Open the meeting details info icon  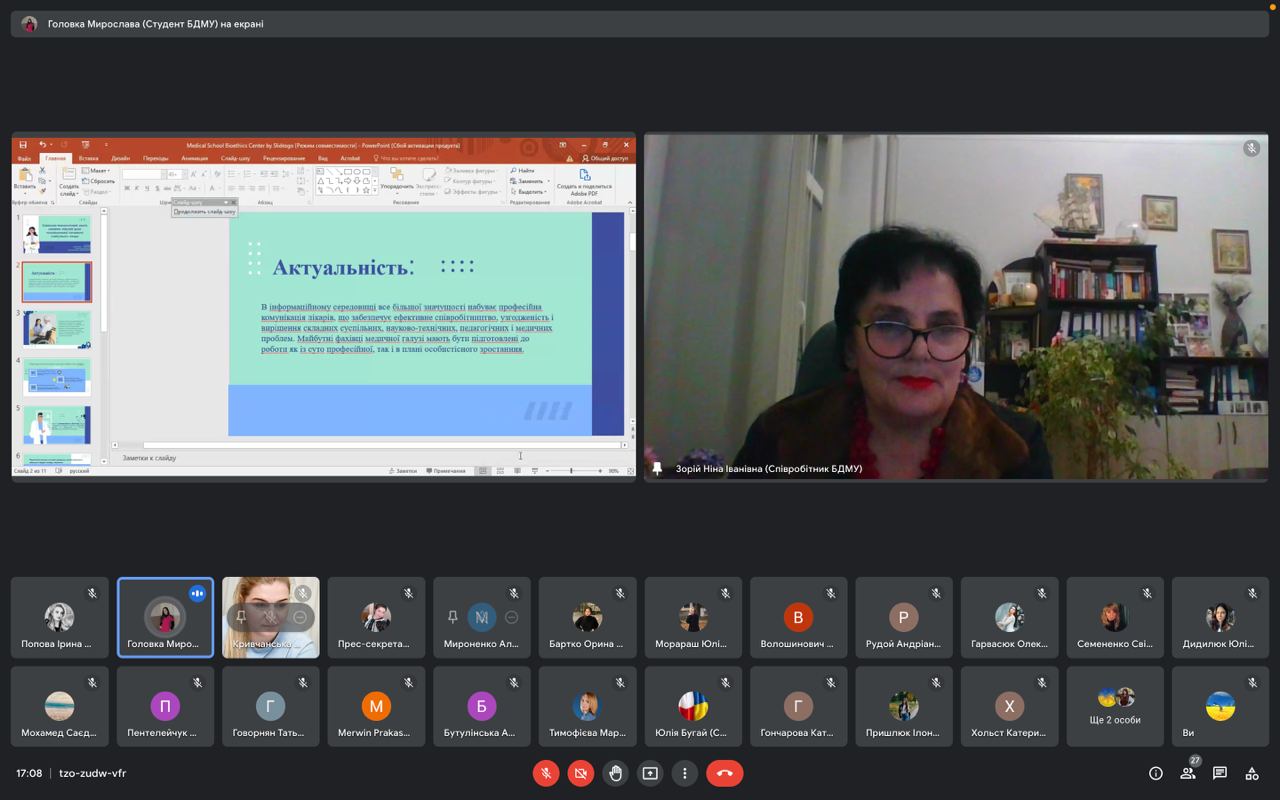[1156, 773]
